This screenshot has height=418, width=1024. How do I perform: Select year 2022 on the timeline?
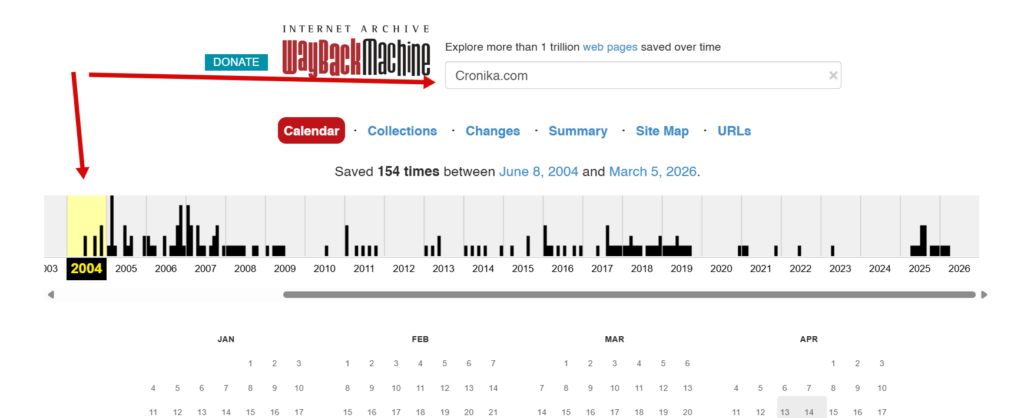pyautogui.click(x=800, y=268)
